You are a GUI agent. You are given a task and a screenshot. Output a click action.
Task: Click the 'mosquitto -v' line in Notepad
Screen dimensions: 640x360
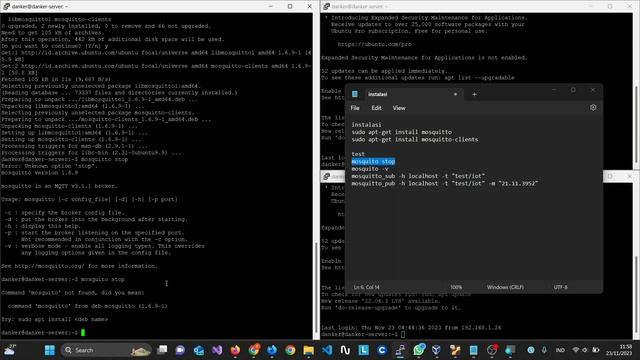(370, 169)
